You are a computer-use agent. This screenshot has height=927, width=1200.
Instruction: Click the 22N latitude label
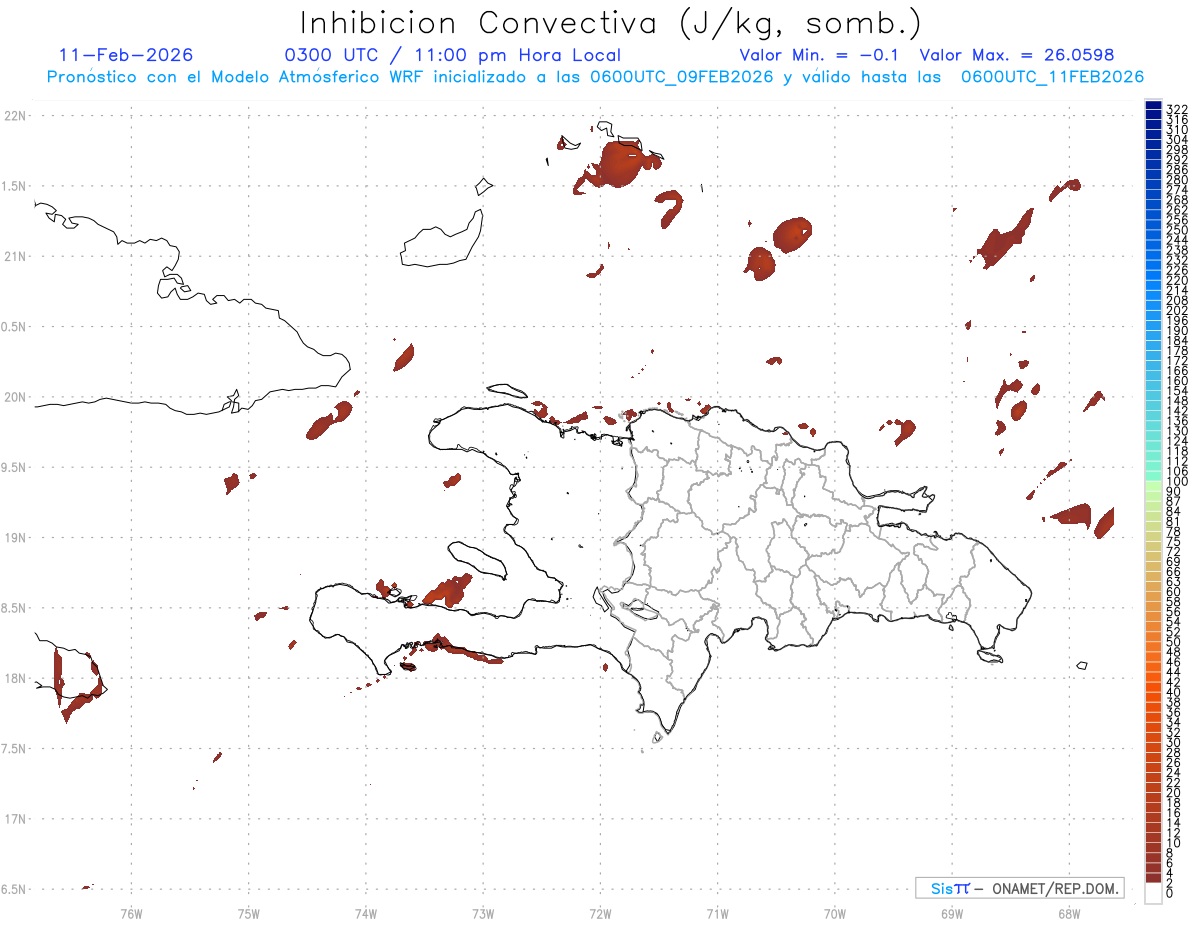15,116
